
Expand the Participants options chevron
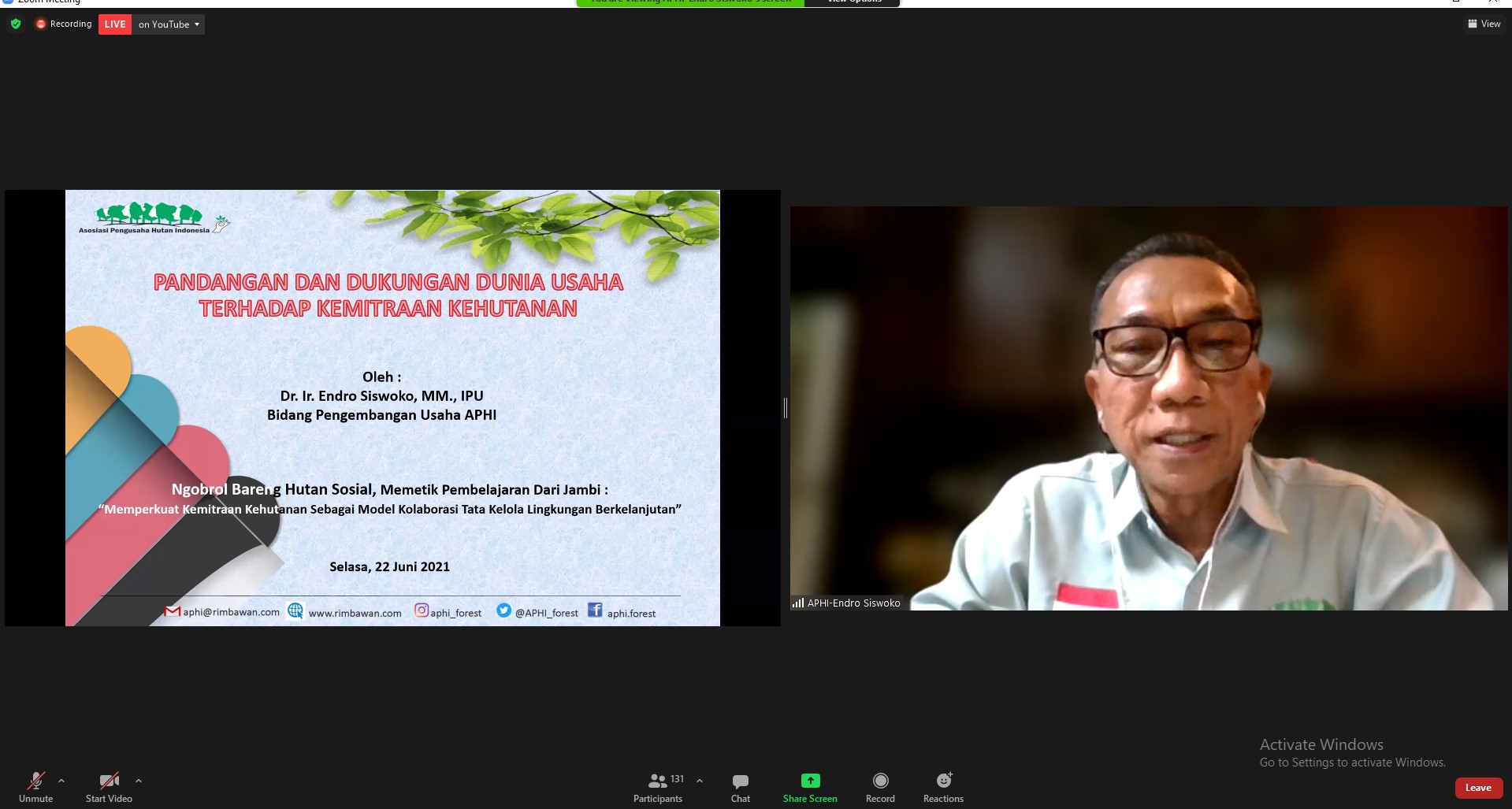700,781
